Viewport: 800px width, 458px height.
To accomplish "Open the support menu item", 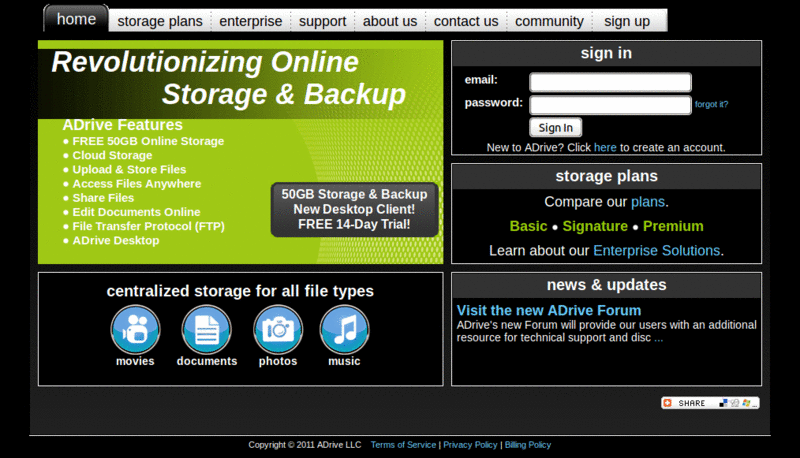I will click(322, 21).
